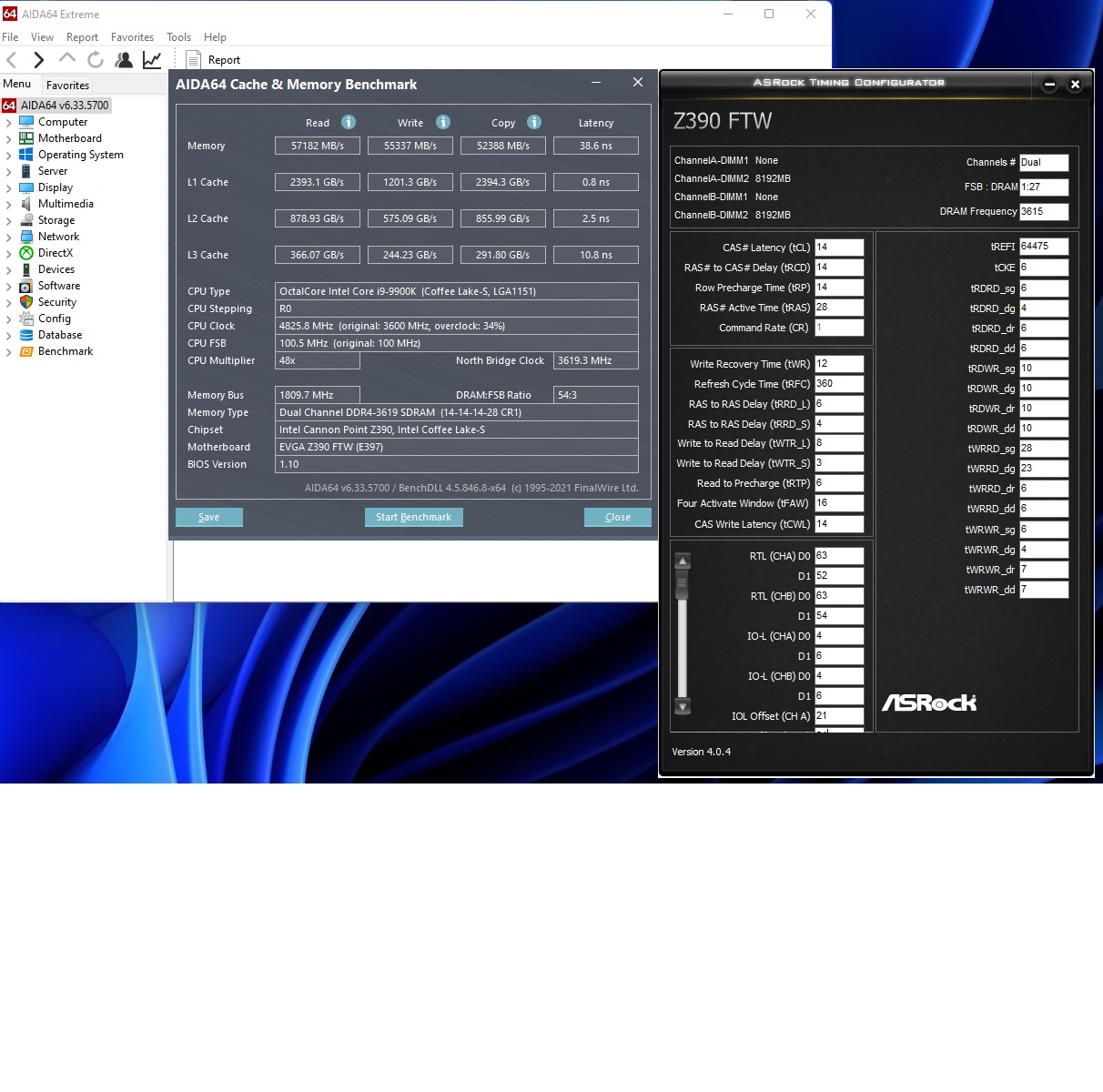Go forward with the right arrow toolbar icon
This screenshot has width=1103, height=1092.
pyautogui.click(x=38, y=60)
